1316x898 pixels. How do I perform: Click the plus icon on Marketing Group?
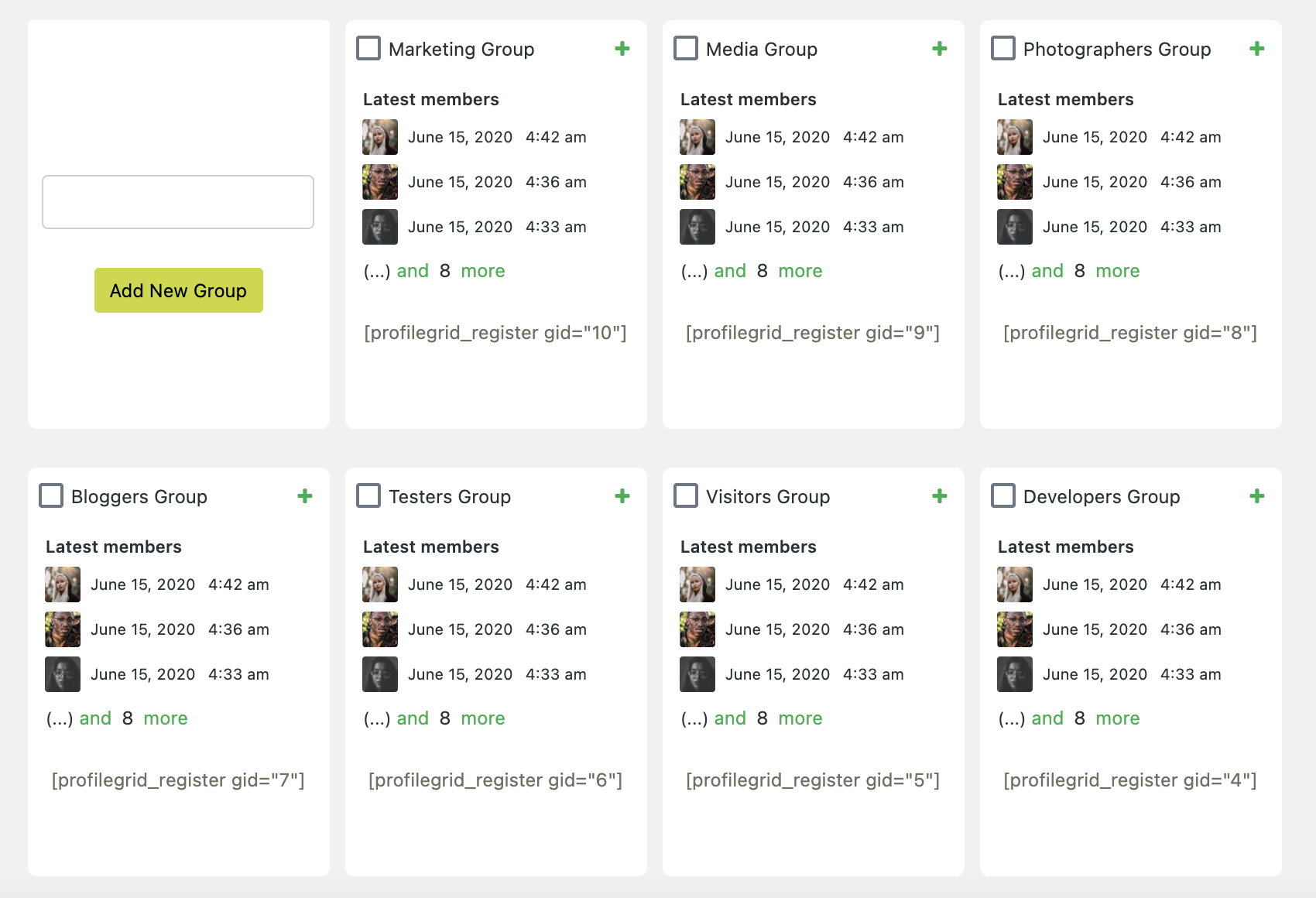click(x=622, y=48)
